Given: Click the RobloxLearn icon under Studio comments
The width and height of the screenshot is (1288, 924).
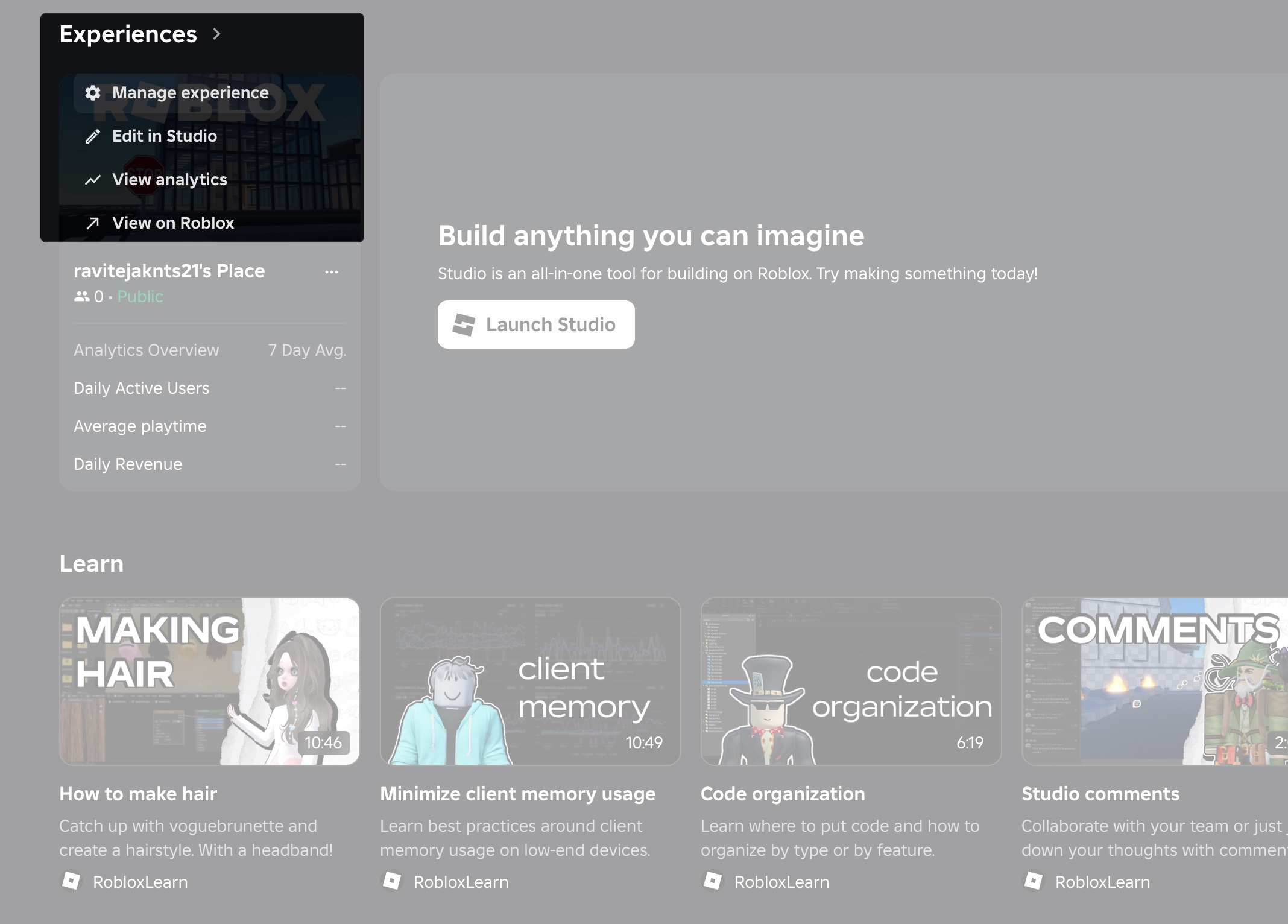Looking at the screenshot, I should 1034,882.
